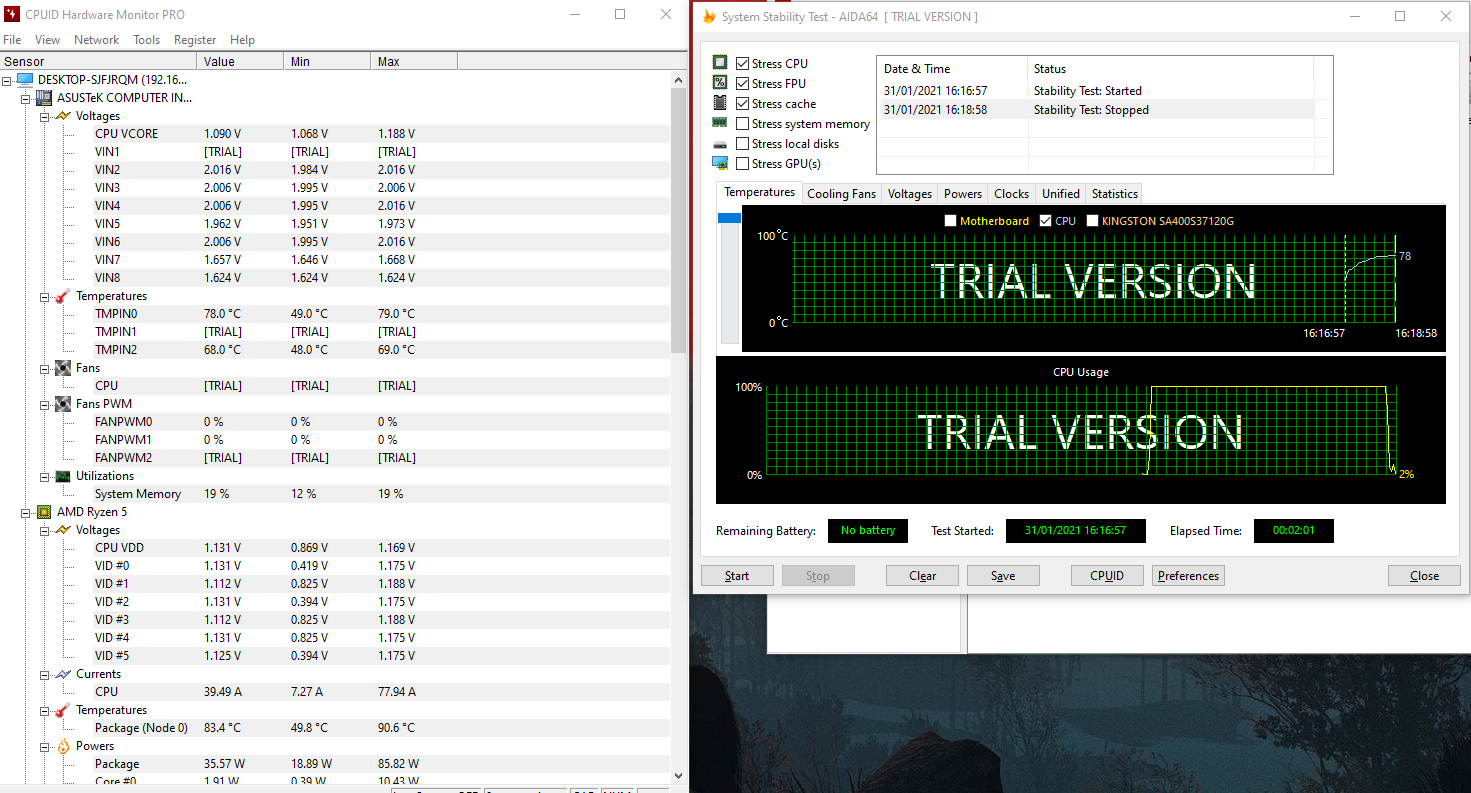Toggle the Stress CPU checkbox
1471x793 pixels.
click(742, 64)
